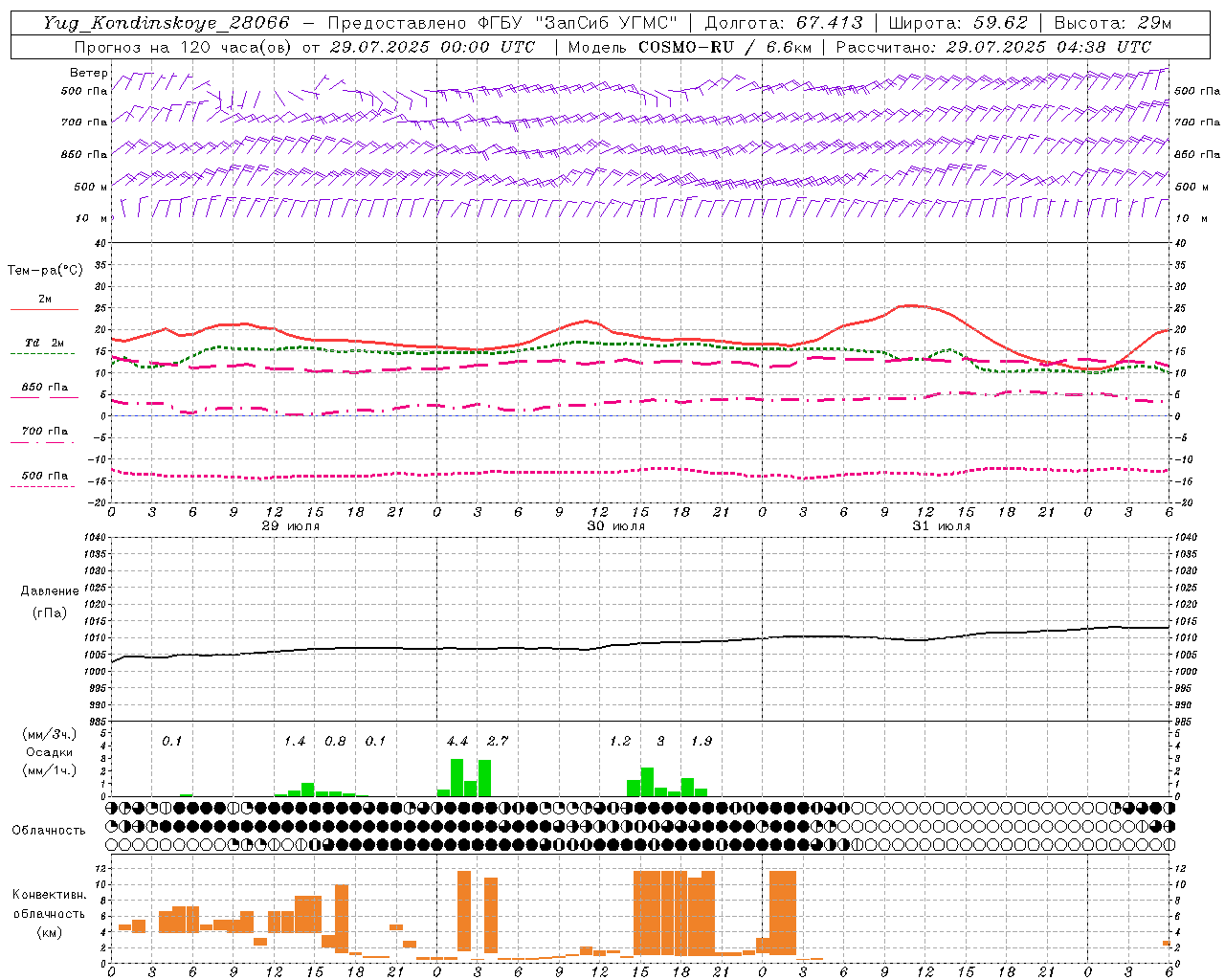Click the (км) unit for convective cloud
The width and height of the screenshot is (1225, 980).
[50, 932]
